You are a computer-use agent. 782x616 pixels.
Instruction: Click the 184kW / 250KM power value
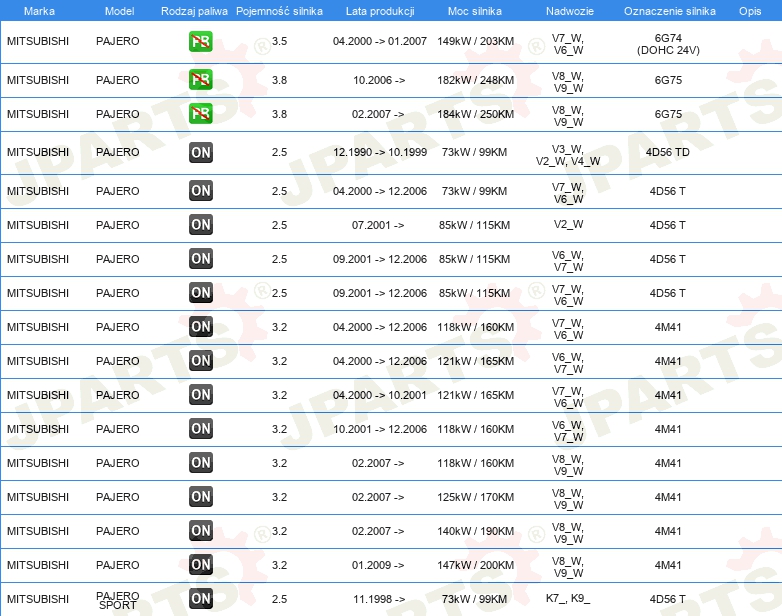pyautogui.click(x=475, y=114)
